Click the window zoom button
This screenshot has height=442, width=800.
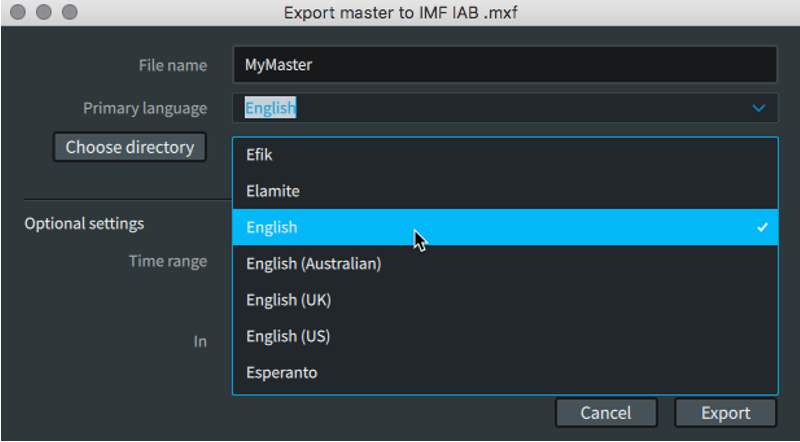click(69, 13)
